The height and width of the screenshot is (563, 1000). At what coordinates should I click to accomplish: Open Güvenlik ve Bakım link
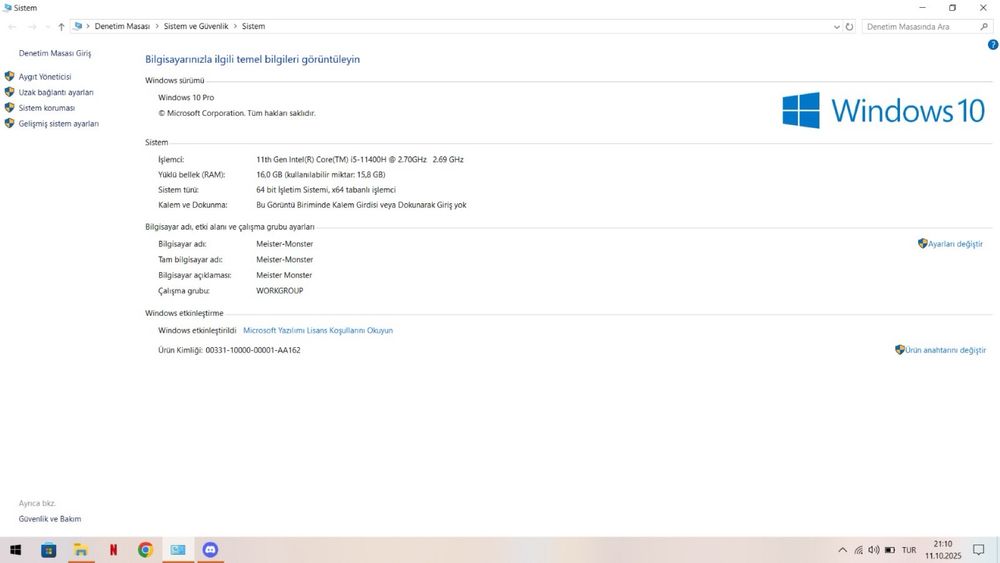[x=50, y=519]
